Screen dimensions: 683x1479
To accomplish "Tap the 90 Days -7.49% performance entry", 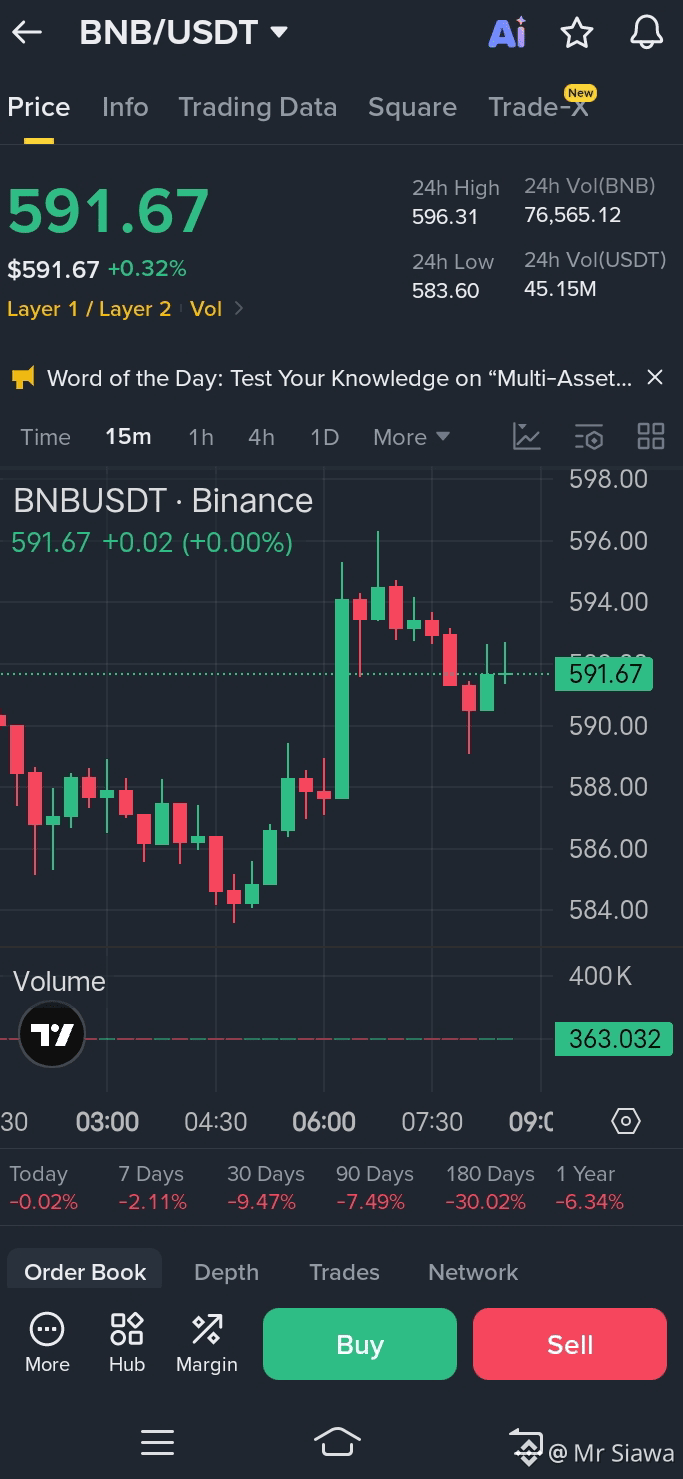I will pos(374,1187).
